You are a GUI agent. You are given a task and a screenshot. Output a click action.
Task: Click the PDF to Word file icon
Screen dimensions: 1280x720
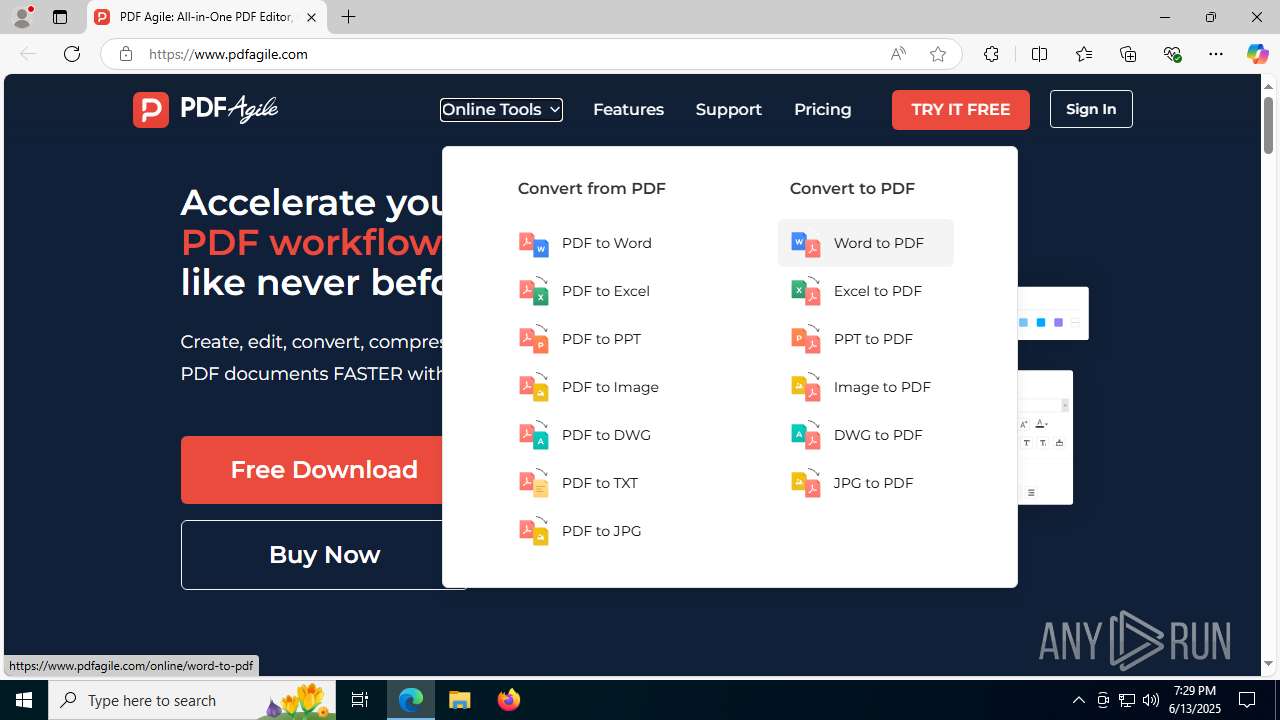(x=534, y=243)
